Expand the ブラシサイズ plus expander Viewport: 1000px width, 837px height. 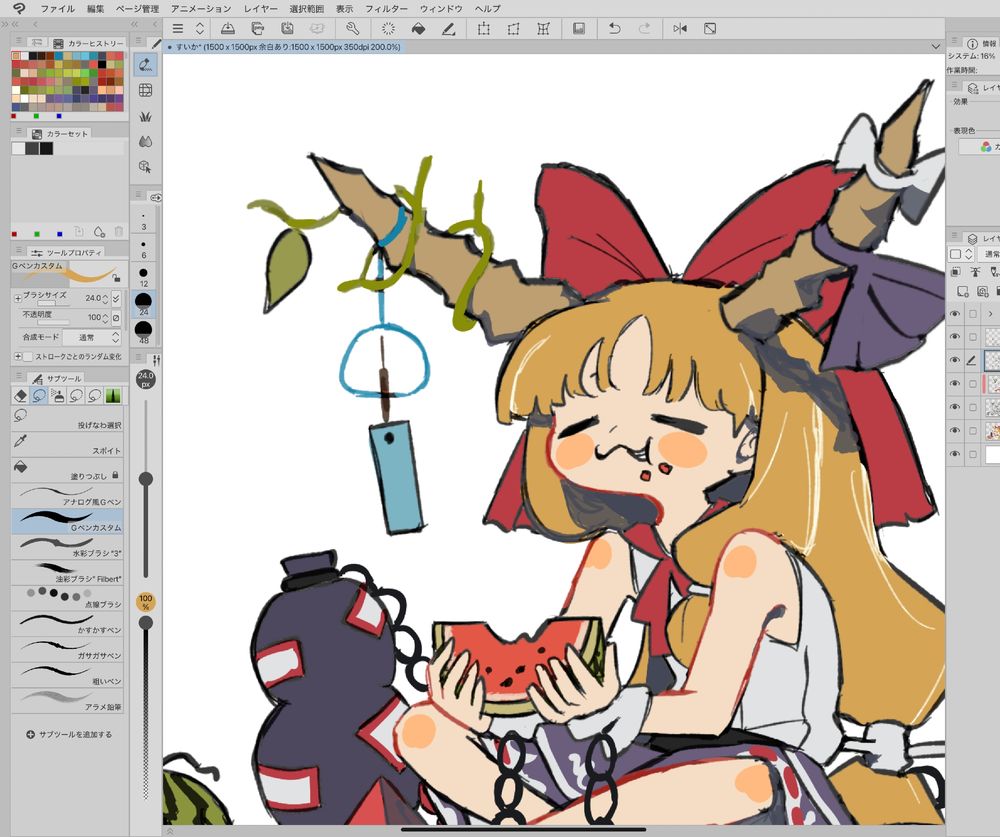[17, 298]
